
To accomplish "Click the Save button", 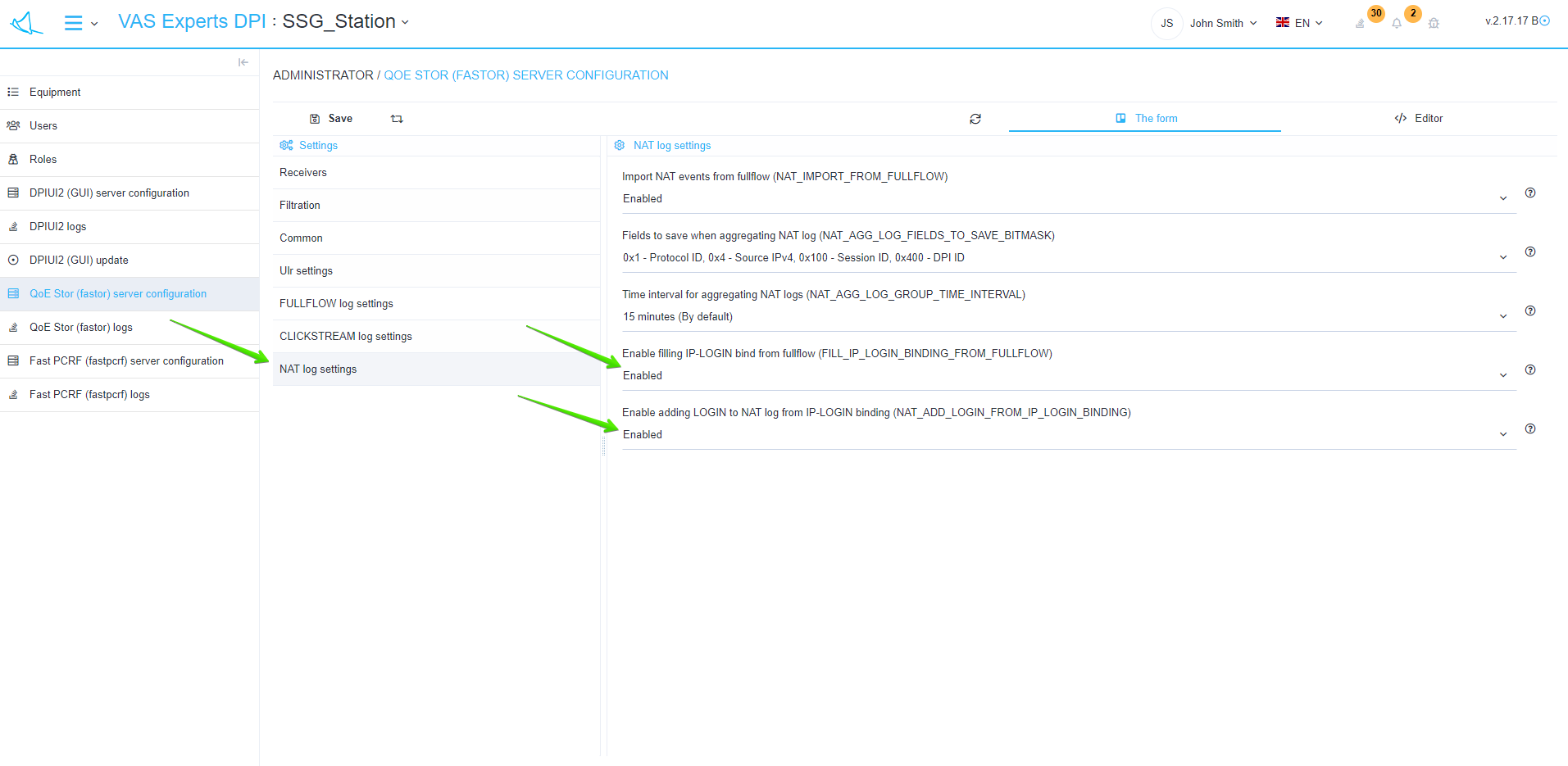I will 331,119.
